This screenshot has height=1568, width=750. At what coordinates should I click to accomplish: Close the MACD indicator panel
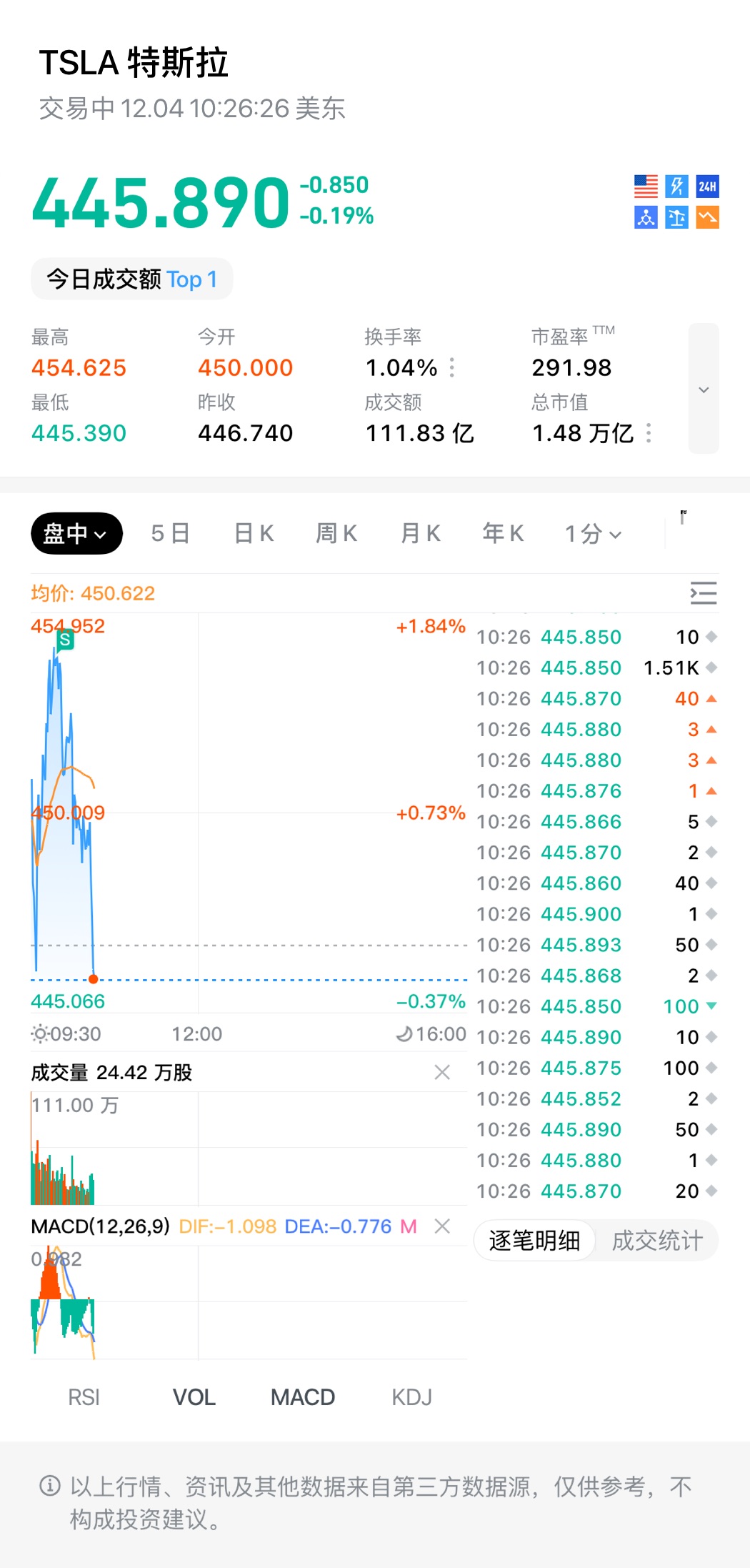(x=442, y=1226)
